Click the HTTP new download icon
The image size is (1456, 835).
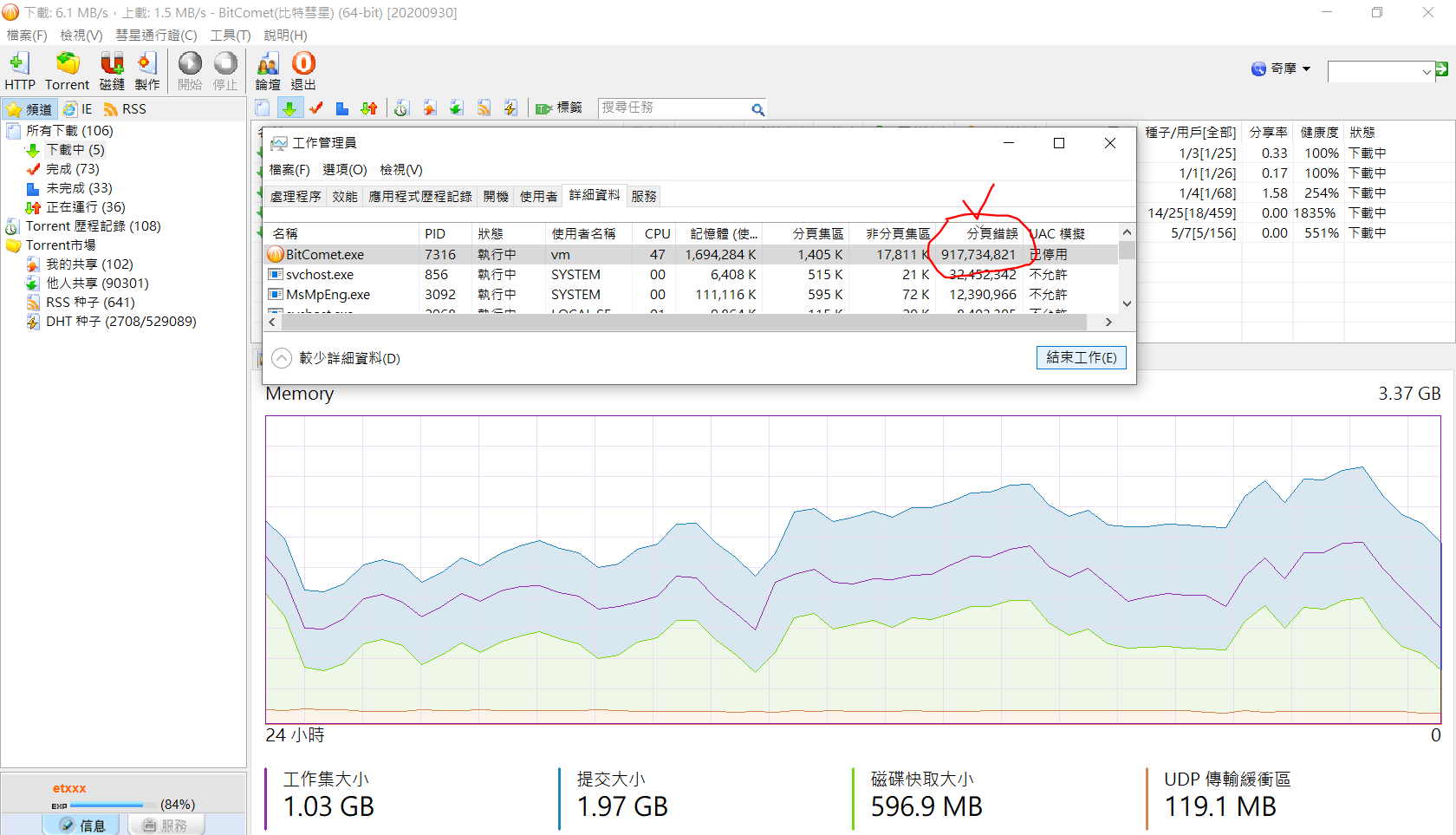tap(19, 71)
